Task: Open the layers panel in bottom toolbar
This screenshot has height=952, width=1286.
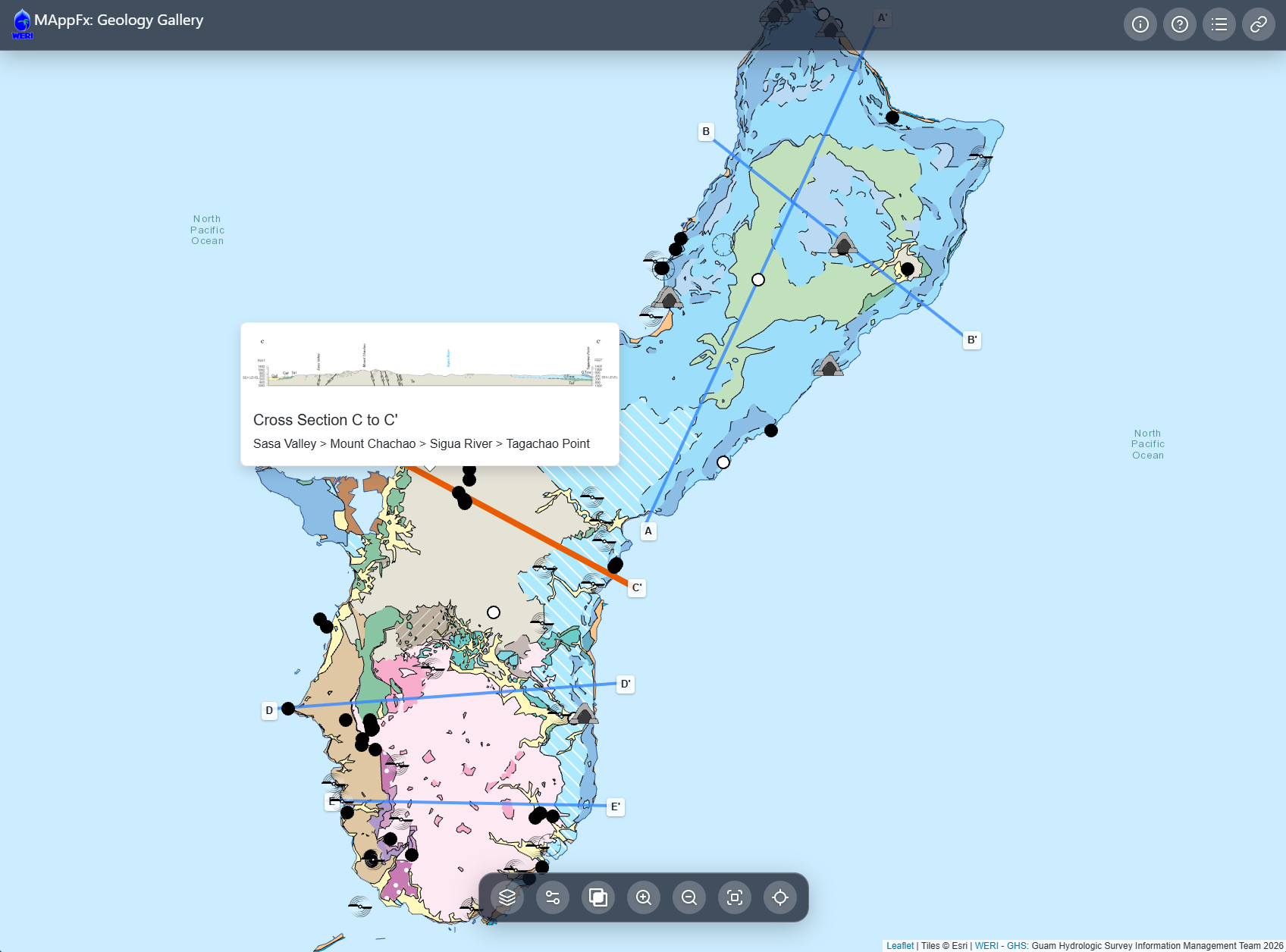Action: point(507,897)
